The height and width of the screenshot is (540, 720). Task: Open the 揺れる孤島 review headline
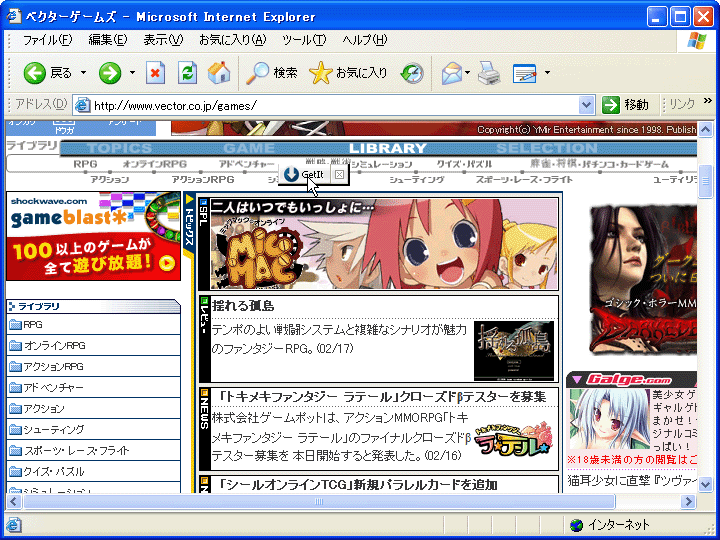[243, 306]
